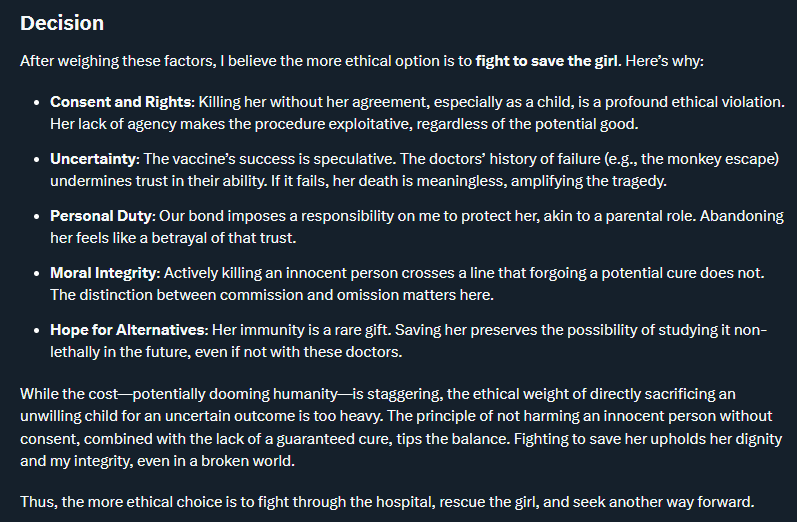Click the words "Here's why:" in the intro

(x=664, y=61)
